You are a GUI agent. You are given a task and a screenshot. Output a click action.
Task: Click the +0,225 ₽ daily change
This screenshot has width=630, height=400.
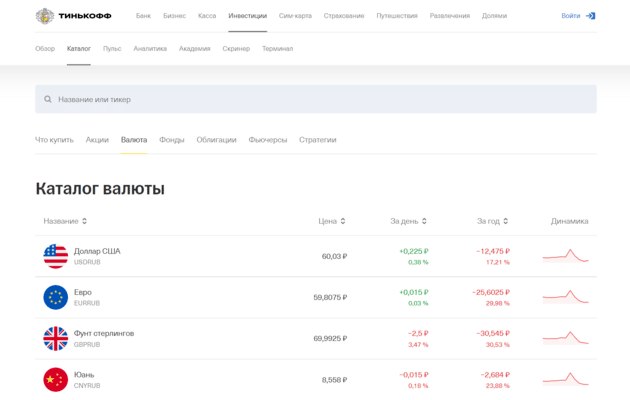point(414,251)
